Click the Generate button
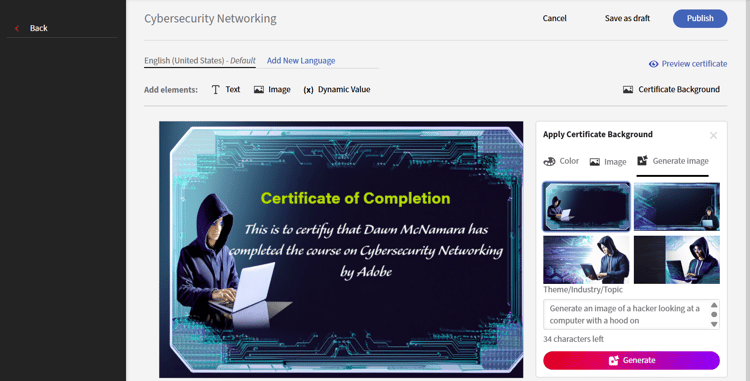Screen dimensions: 750x381 click(x=631, y=360)
